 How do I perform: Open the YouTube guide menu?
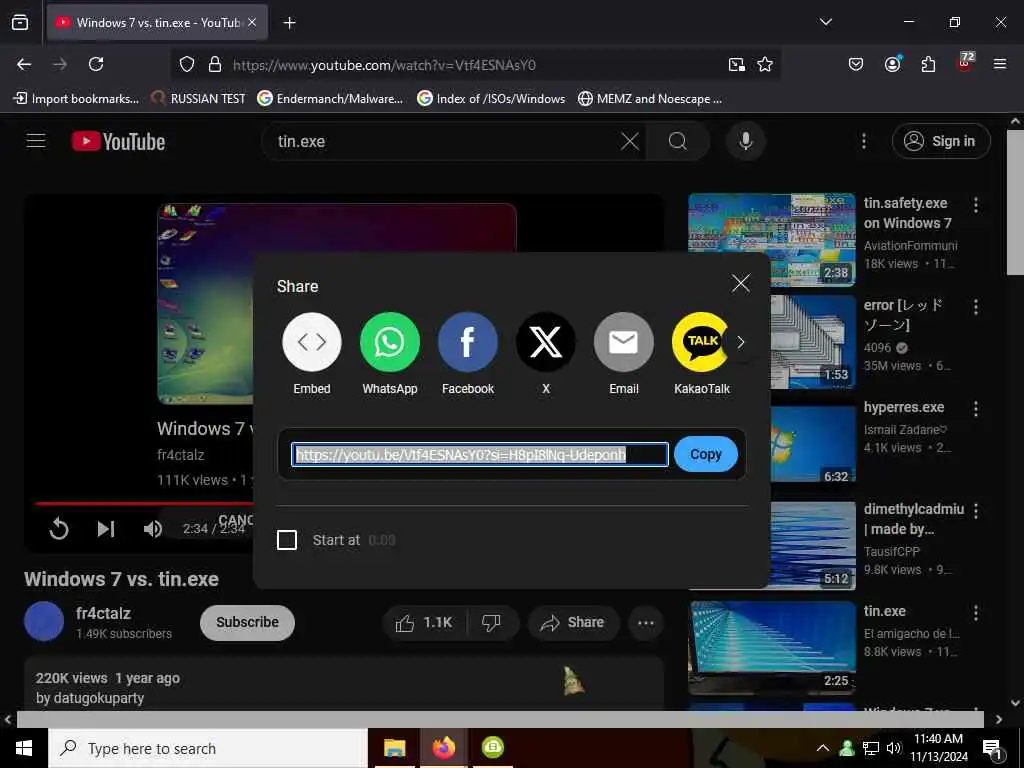[x=36, y=141]
